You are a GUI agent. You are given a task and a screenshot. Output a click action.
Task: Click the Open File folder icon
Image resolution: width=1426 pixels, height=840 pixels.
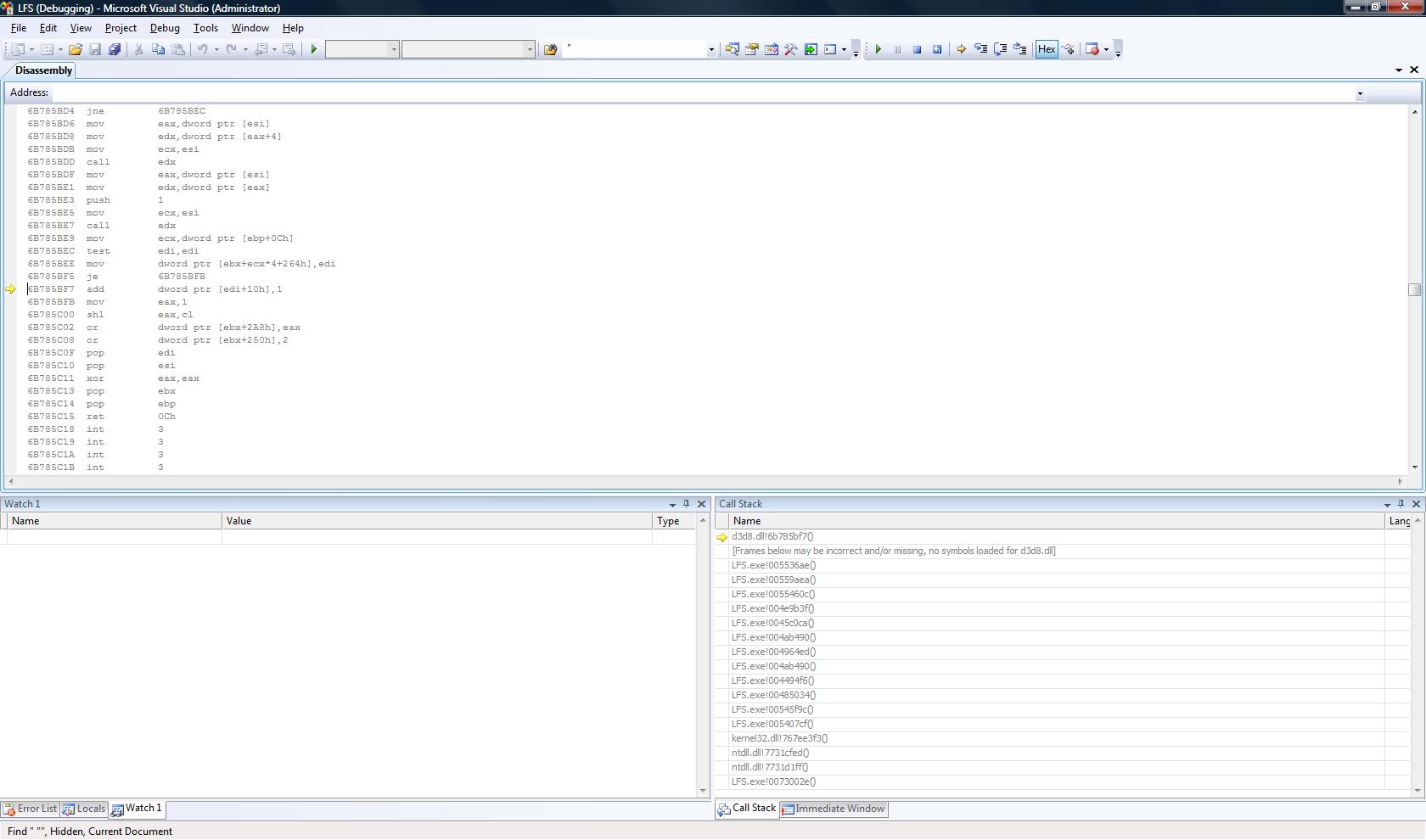(x=76, y=49)
